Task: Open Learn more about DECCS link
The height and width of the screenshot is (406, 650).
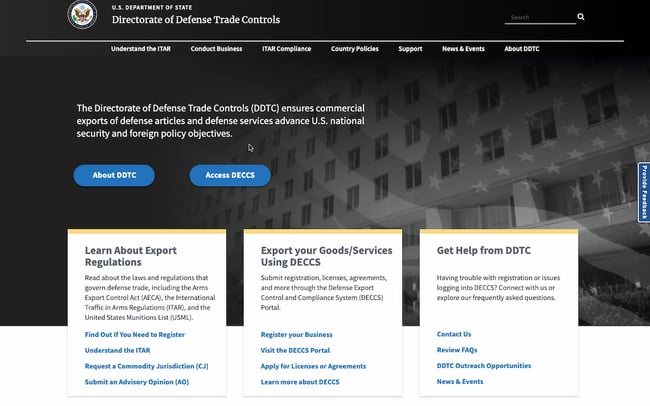Action: 300,382
